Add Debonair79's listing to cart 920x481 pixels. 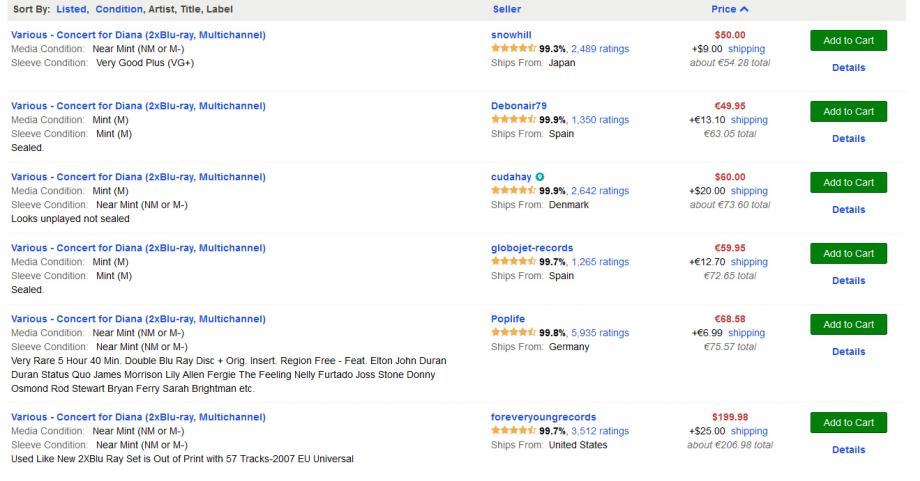(x=848, y=111)
